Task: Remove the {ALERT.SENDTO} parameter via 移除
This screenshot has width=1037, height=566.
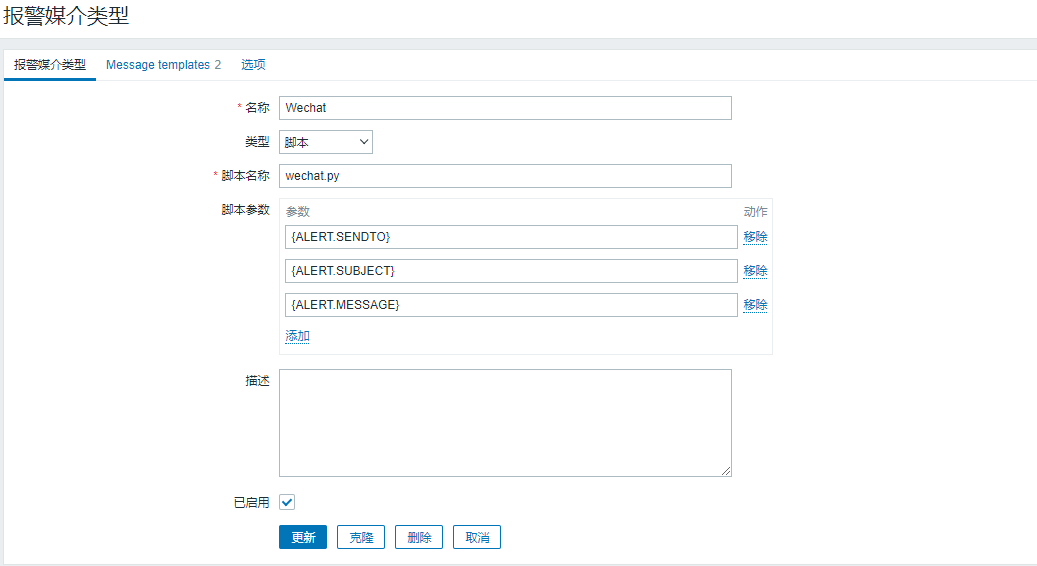Action: (x=755, y=237)
